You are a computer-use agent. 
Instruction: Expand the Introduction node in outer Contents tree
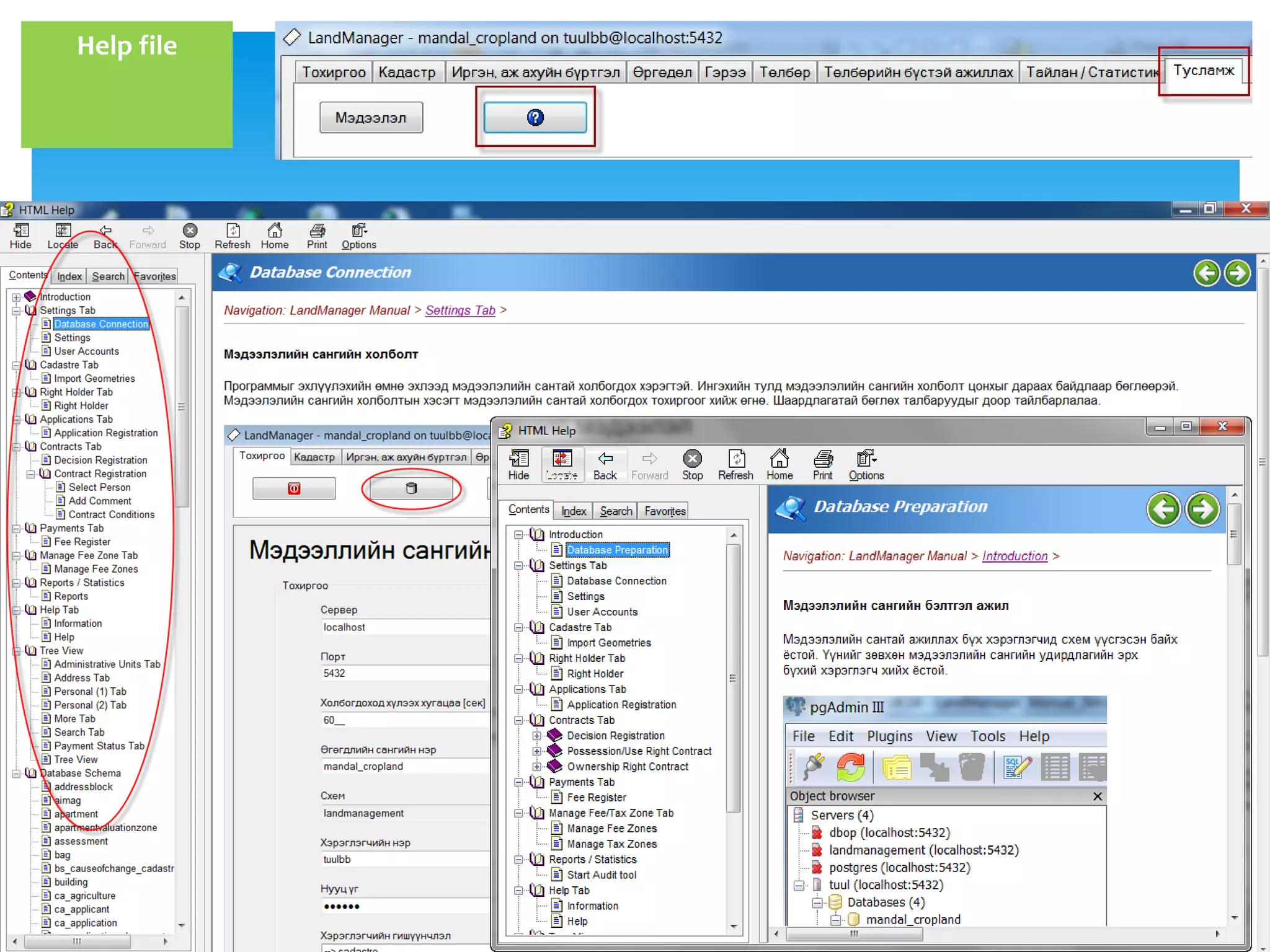click(x=16, y=297)
